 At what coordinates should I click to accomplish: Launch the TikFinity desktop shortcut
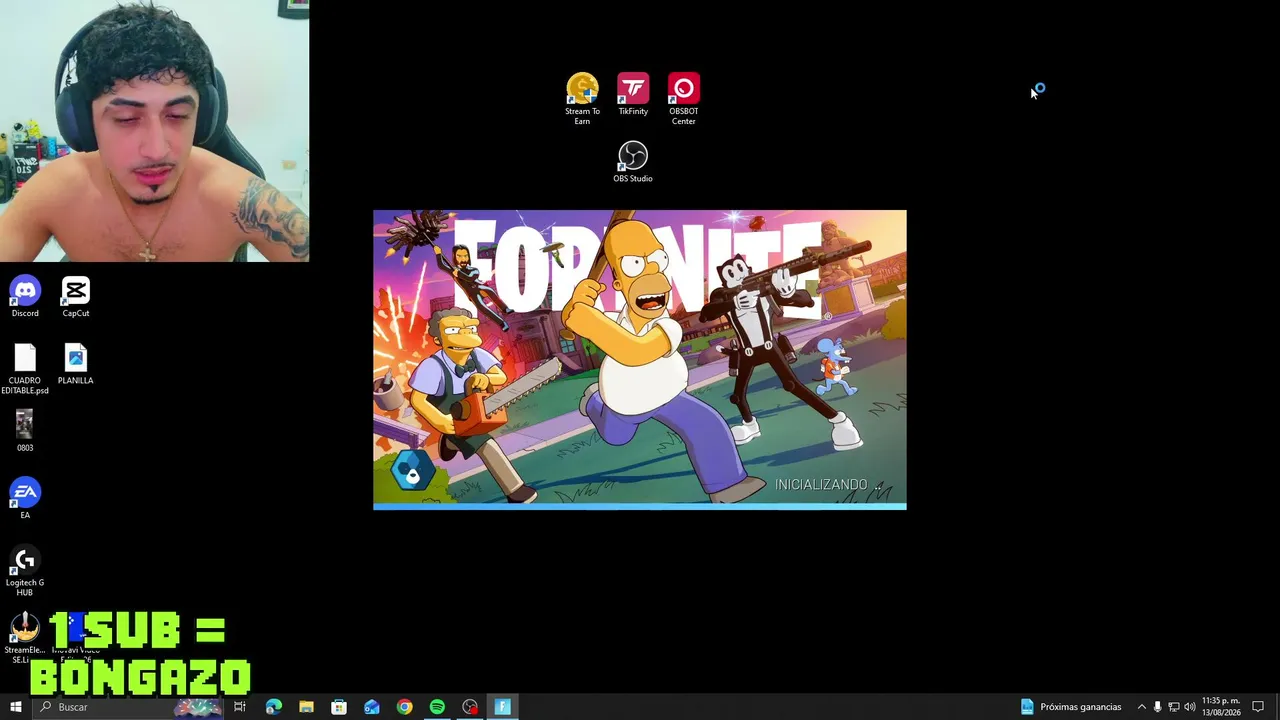pyautogui.click(x=633, y=95)
